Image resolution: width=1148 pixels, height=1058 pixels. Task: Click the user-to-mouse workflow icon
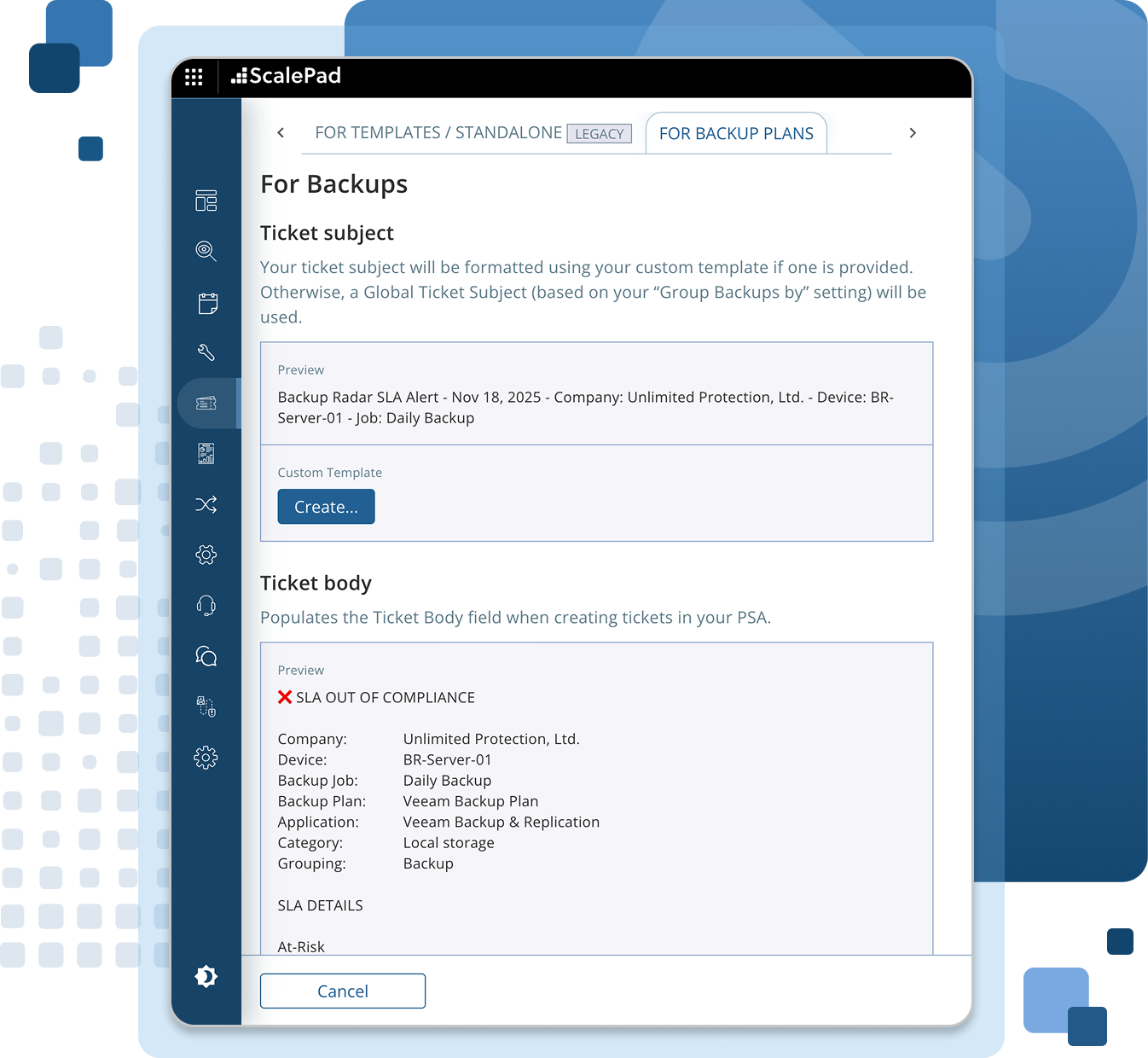pos(206,706)
